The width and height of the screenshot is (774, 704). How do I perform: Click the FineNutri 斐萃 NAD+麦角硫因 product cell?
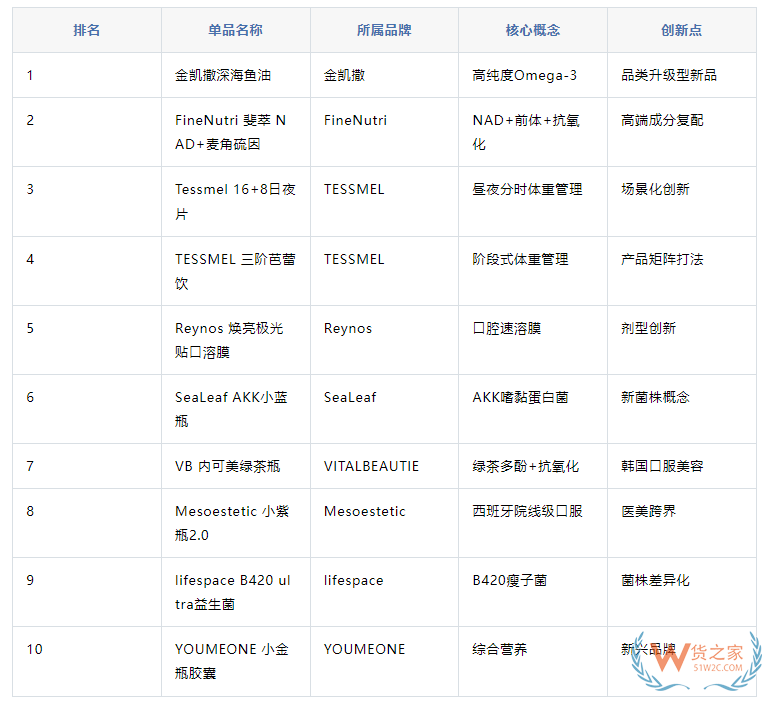[235, 132]
